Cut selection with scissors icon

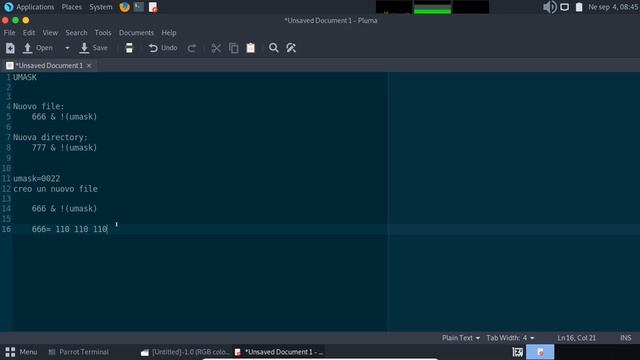point(216,48)
